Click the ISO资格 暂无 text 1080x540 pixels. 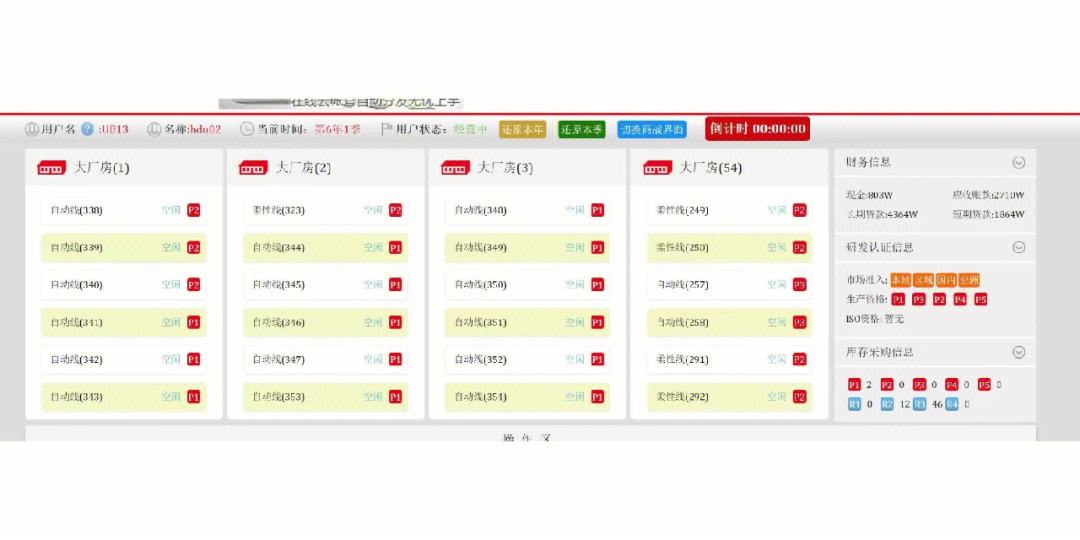pyautogui.click(x=875, y=319)
